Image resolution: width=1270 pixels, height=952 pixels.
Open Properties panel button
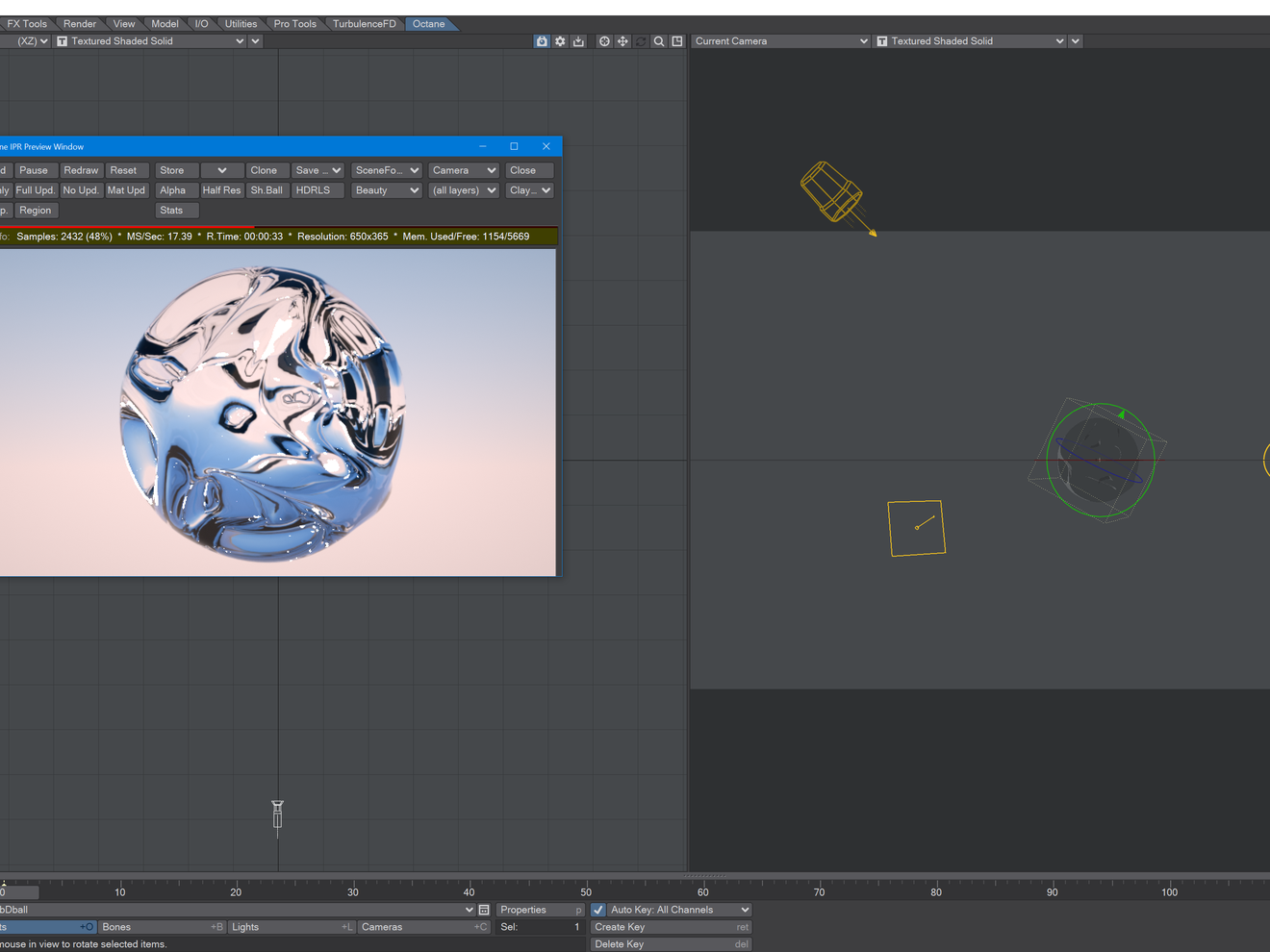click(x=540, y=910)
